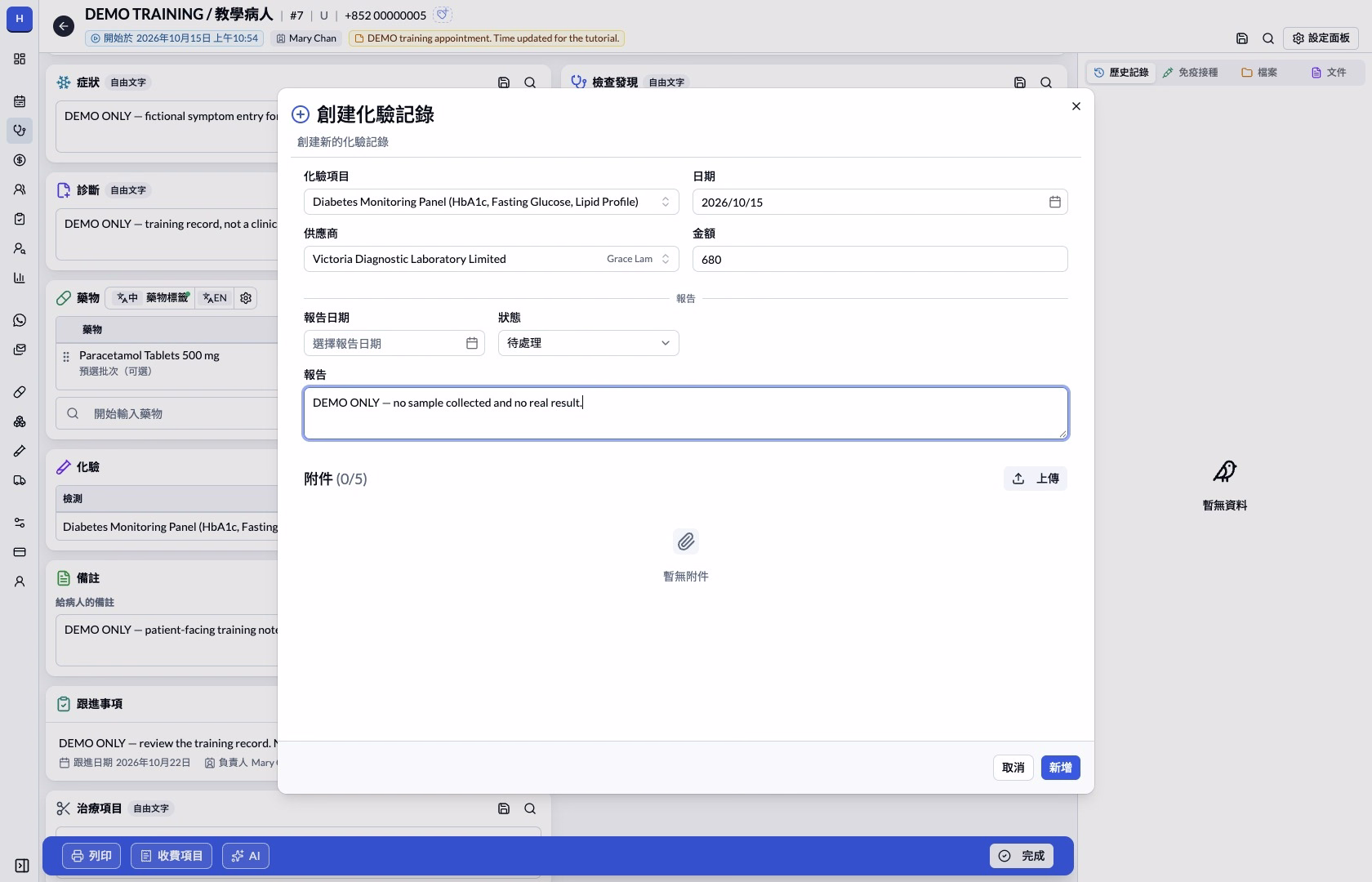
Task: Close the 創建化驗記錄 dialog
Action: click(x=1076, y=106)
